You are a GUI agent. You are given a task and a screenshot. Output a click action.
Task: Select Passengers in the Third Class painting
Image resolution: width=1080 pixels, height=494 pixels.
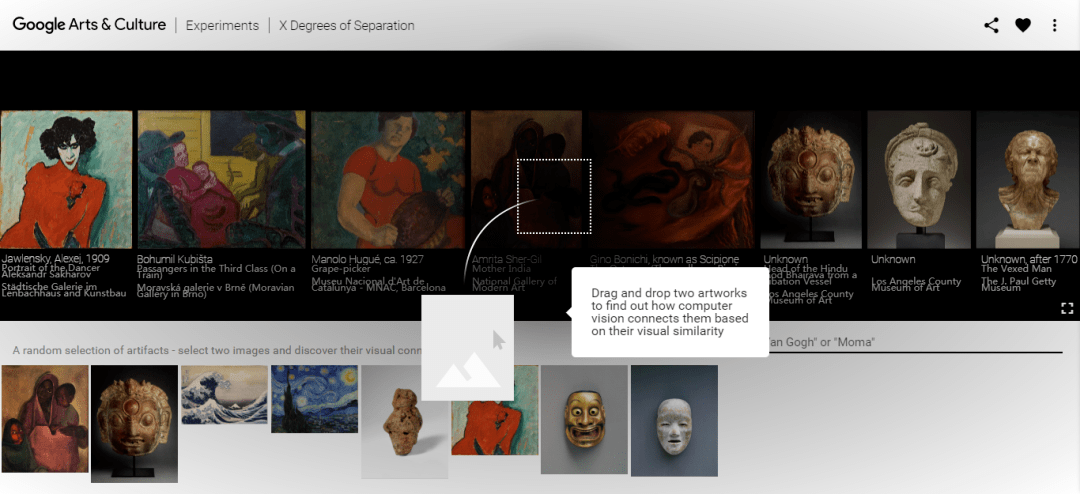pos(221,180)
